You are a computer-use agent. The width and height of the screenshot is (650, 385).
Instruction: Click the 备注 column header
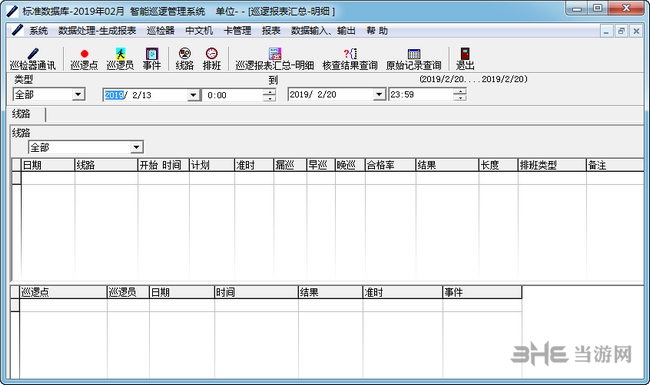point(615,165)
